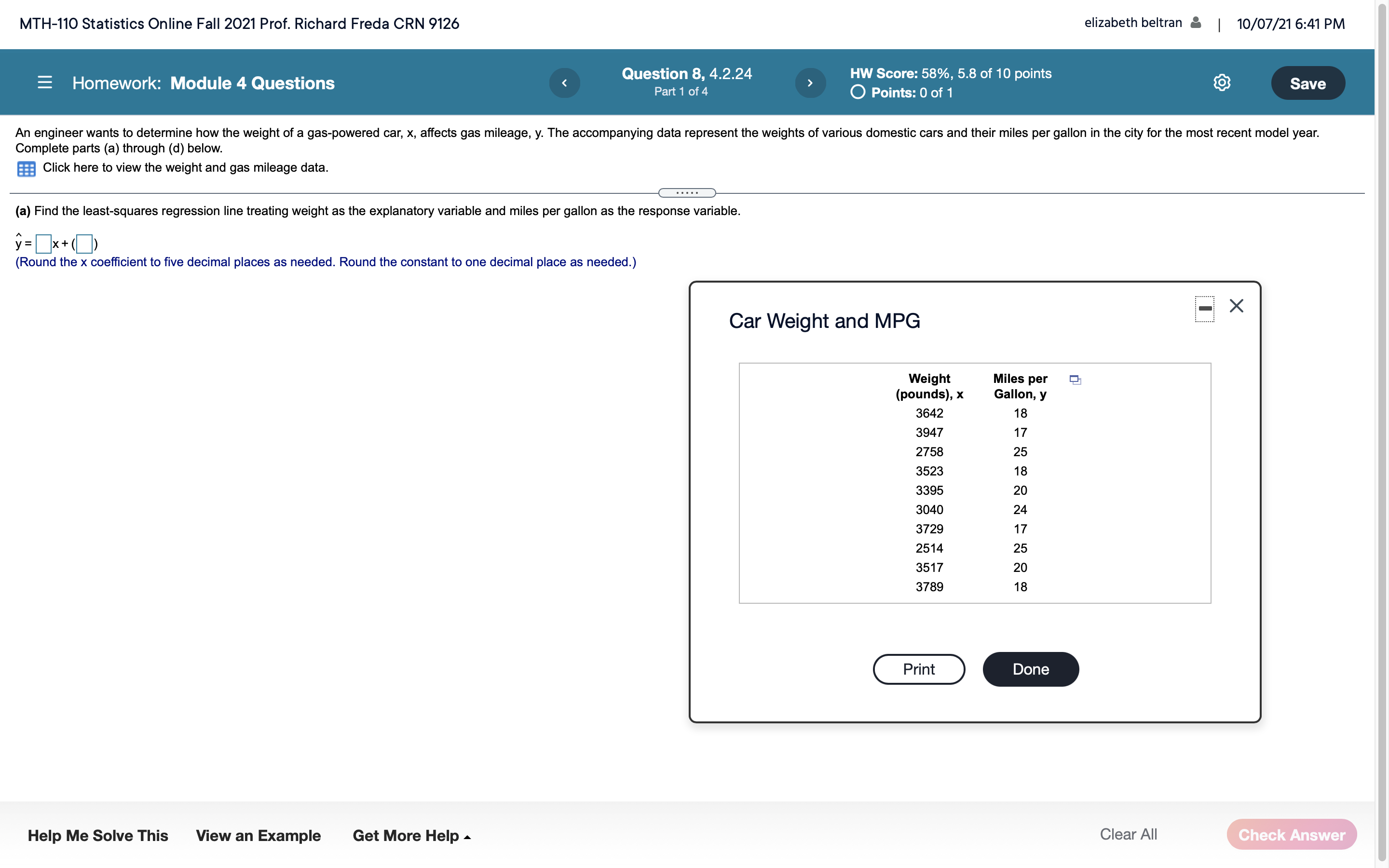The height and width of the screenshot is (868, 1389).
Task: Click the Print button
Action: [918, 669]
